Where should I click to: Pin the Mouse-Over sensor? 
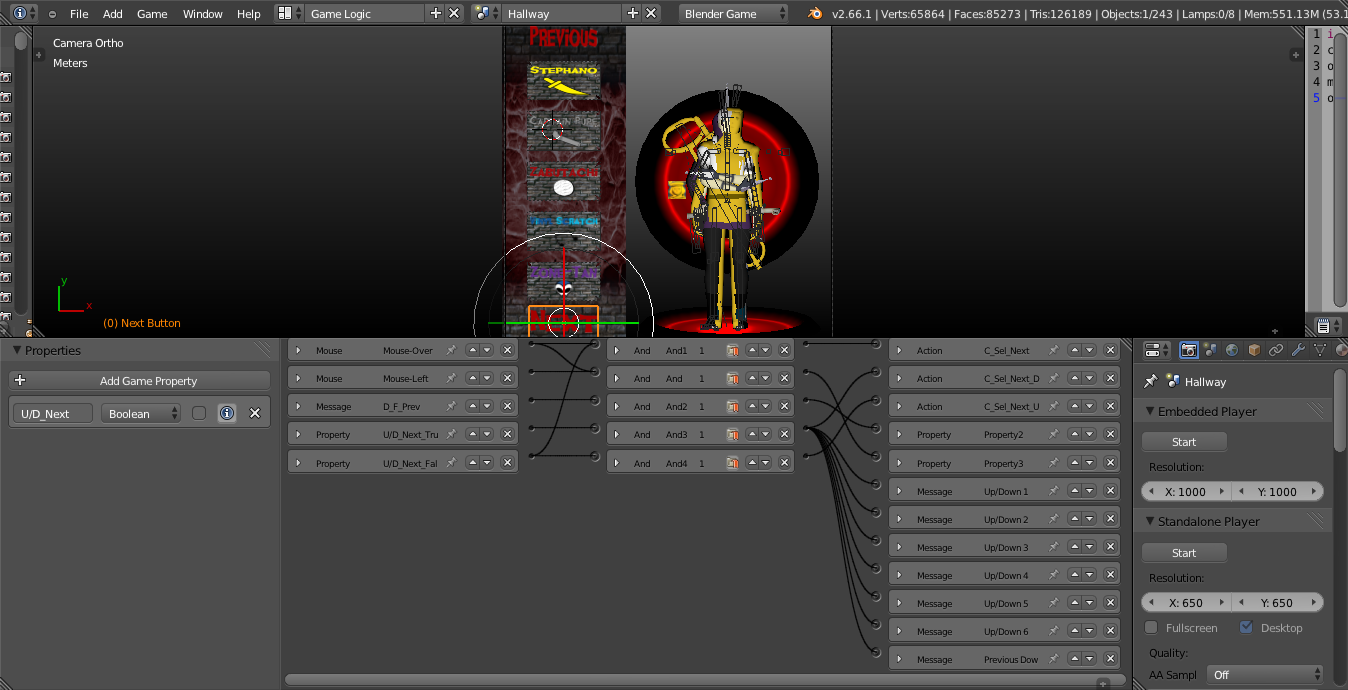click(451, 350)
